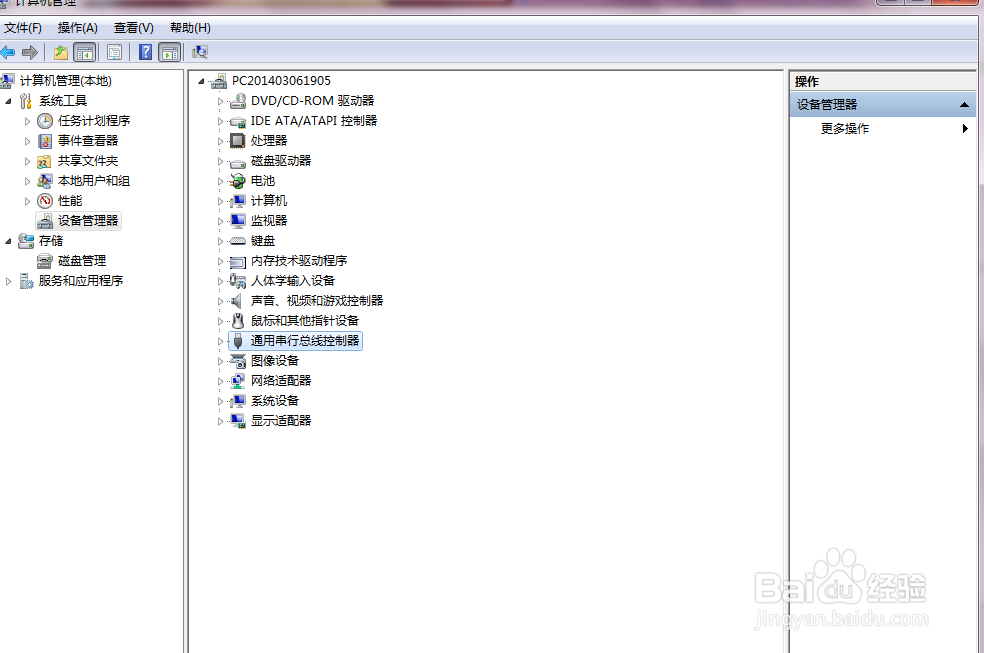The image size is (984, 653).
Task: Open the 更多操作 submenu
Action: [x=882, y=129]
